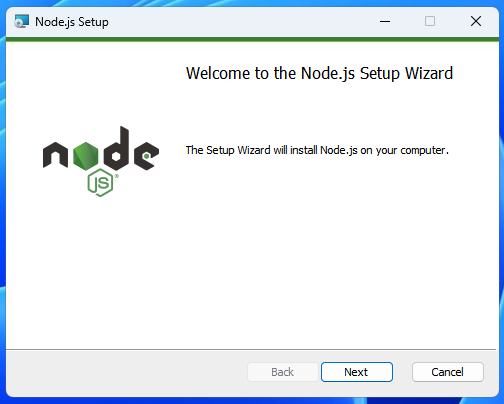Click the Node.js Setup title text
This screenshot has width=504, height=404.
coord(72,22)
